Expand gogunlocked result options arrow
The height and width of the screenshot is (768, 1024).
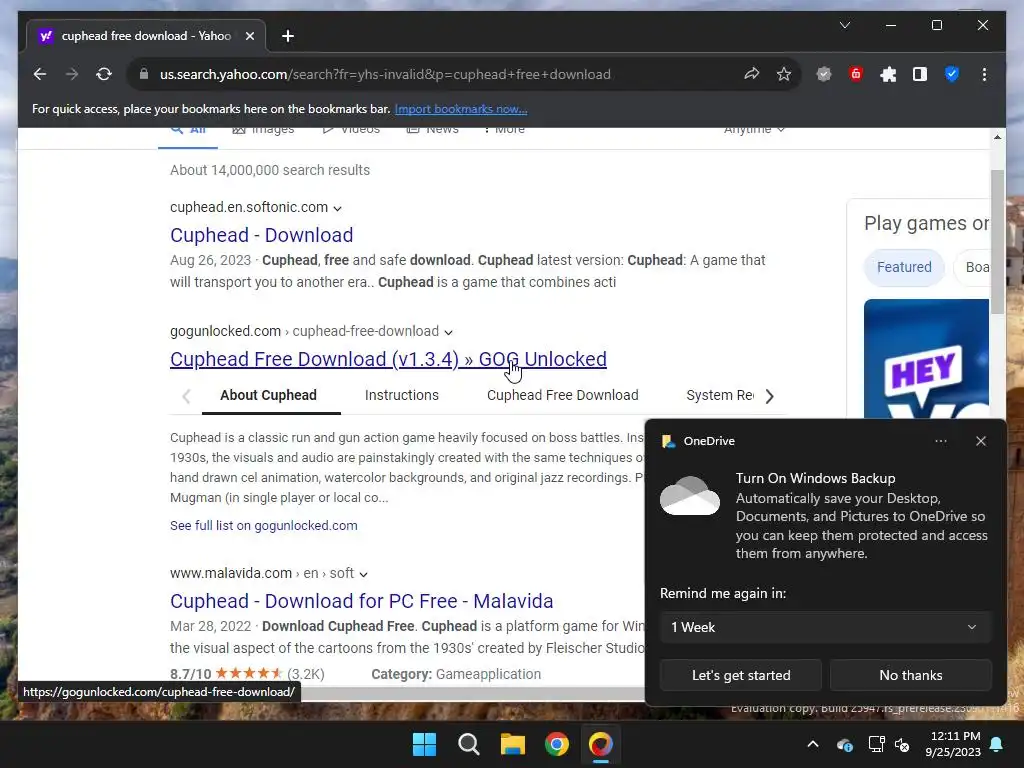coord(449,332)
